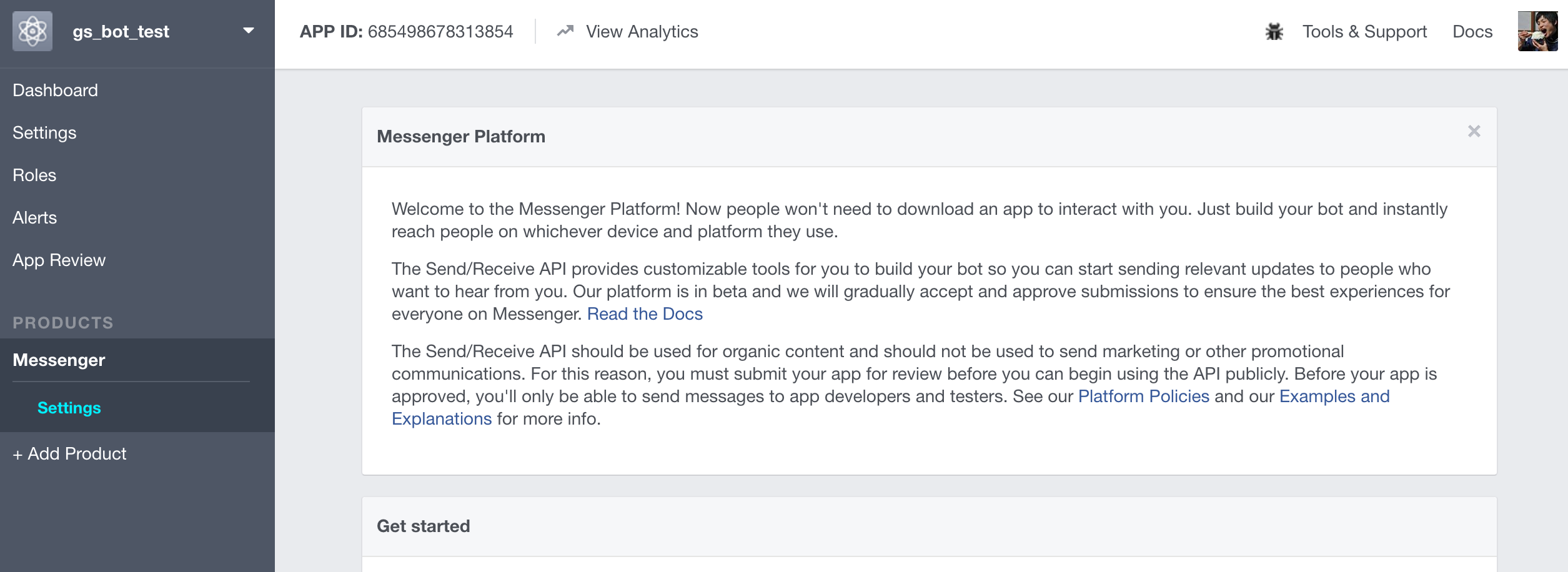The width and height of the screenshot is (1568, 572).
Task: Select the Messenger product entry
Action: tap(59, 360)
